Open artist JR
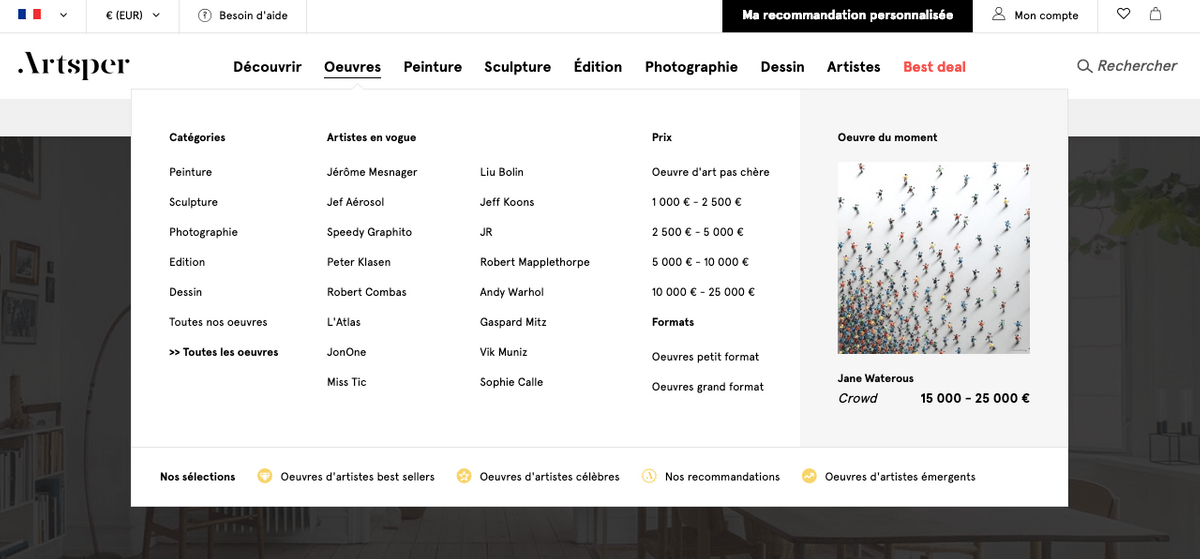 click(x=486, y=232)
